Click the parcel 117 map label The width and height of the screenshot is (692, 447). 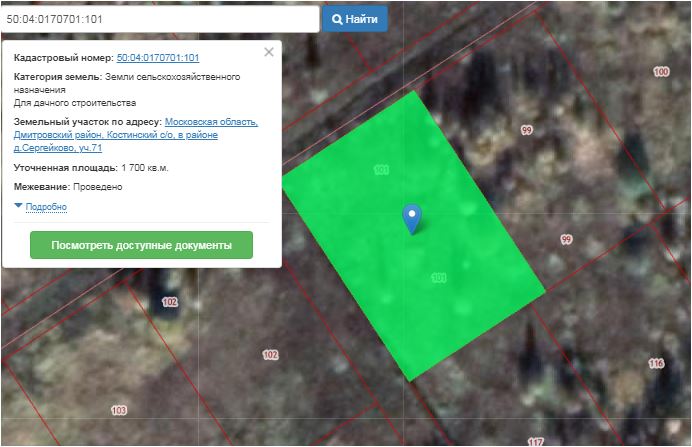535,441
